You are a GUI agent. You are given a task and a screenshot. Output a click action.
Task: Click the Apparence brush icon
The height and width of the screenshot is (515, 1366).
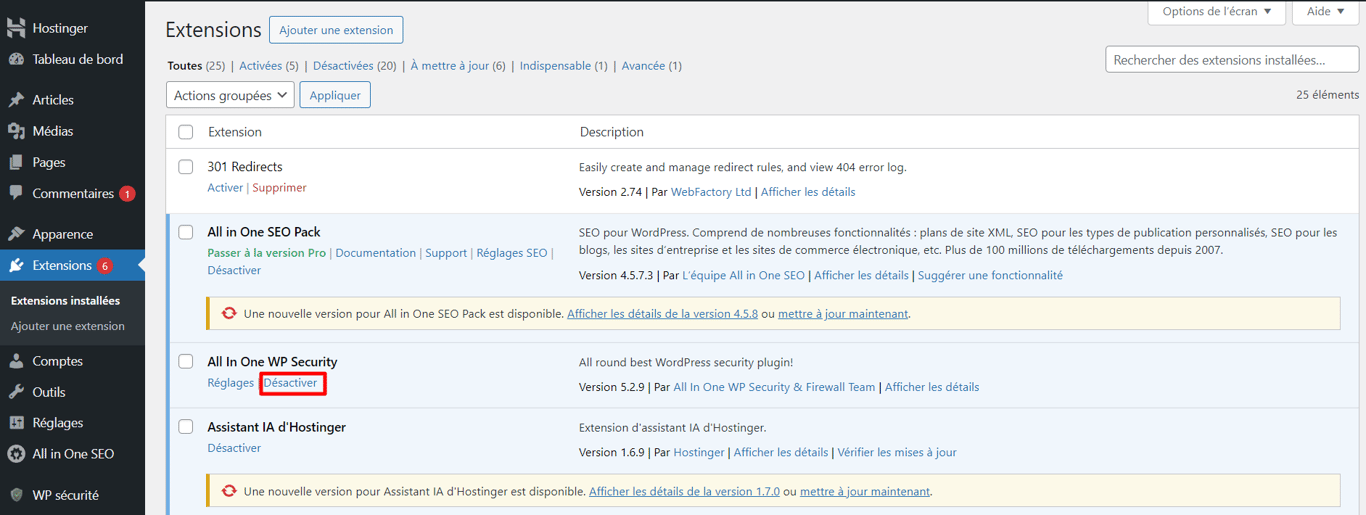coord(16,234)
